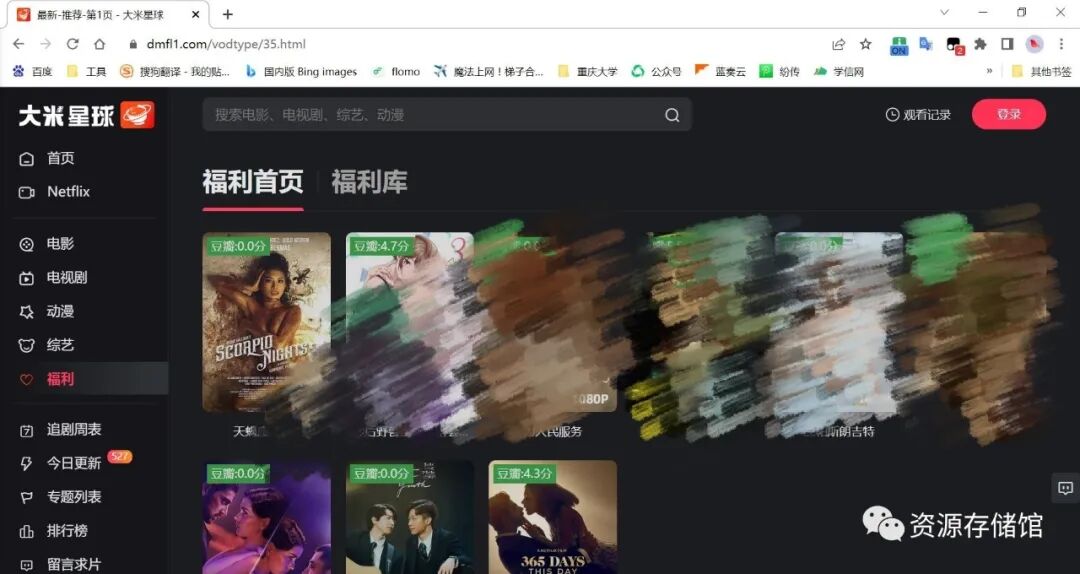The width and height of the screenshot is (1080, 574).
Task: Open the extensions puzzle icon
Action: click(980, 44)
